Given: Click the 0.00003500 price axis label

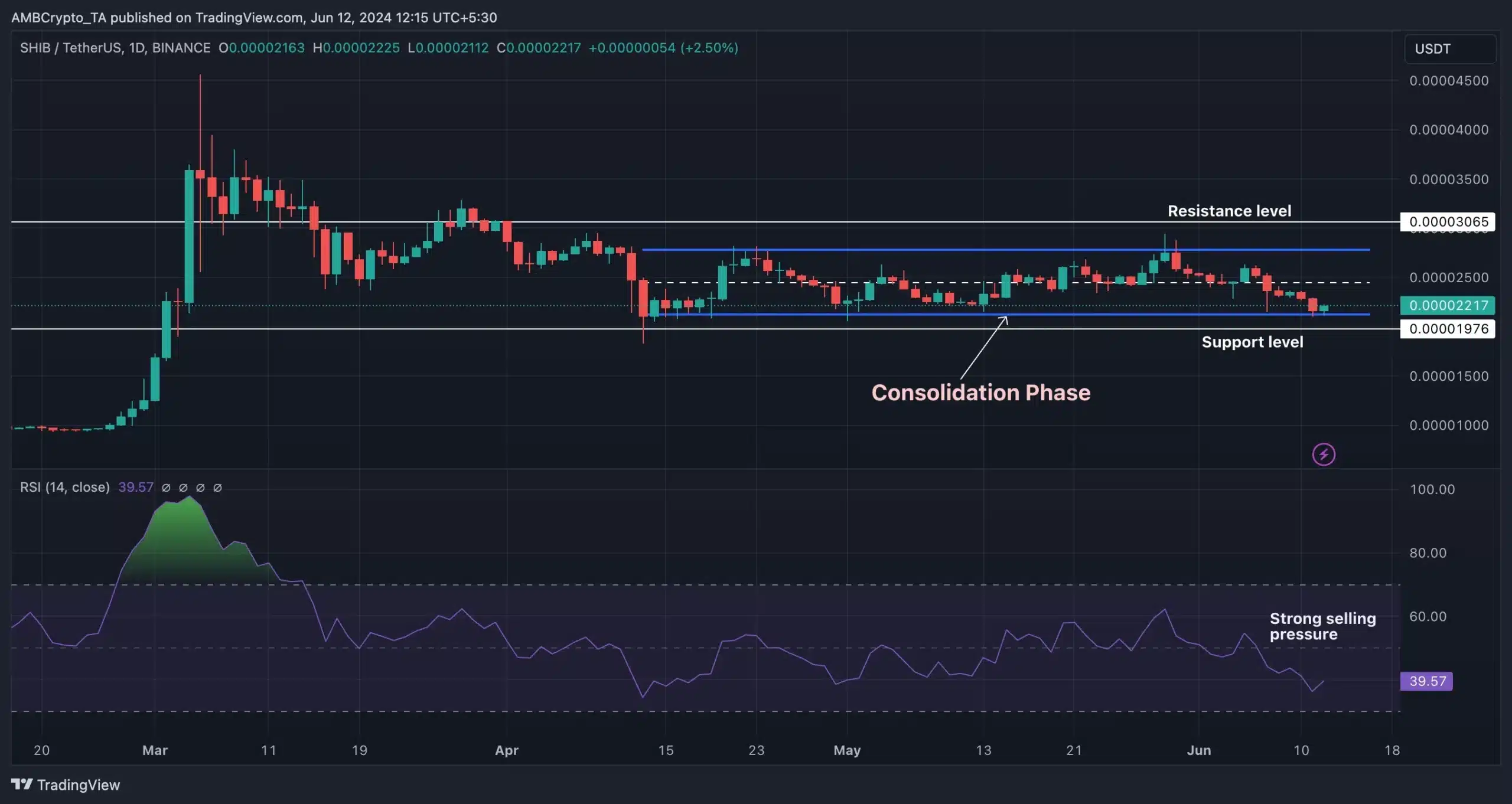Looking at the screenshot, I should click(x=1449, y=179).
